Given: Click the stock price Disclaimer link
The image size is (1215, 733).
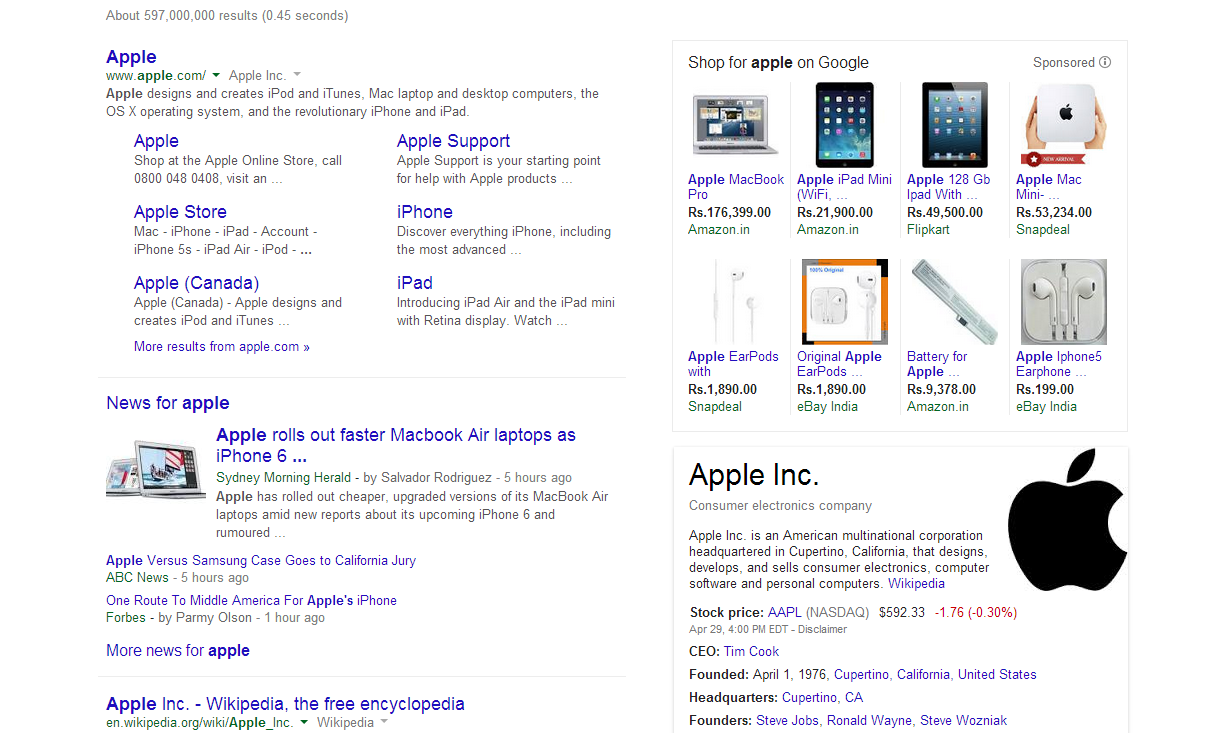Looking at the screenshot, I should (822, 630).
